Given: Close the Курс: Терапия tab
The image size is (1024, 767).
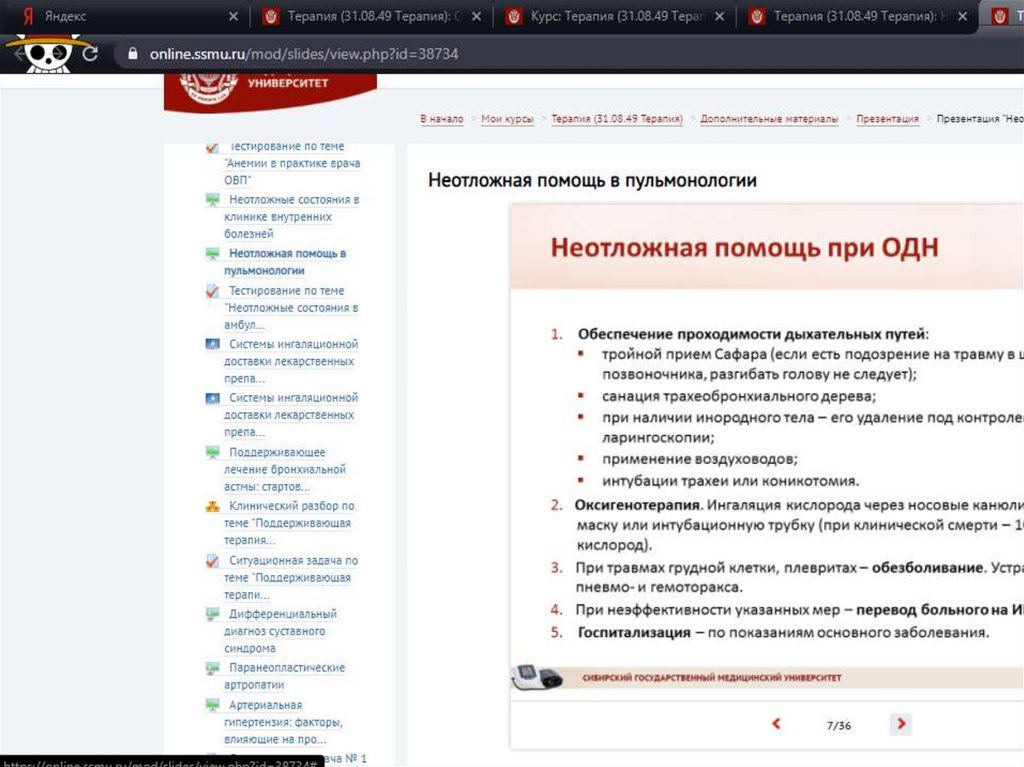Looking at the screenshot, I should tap(719, 16).
